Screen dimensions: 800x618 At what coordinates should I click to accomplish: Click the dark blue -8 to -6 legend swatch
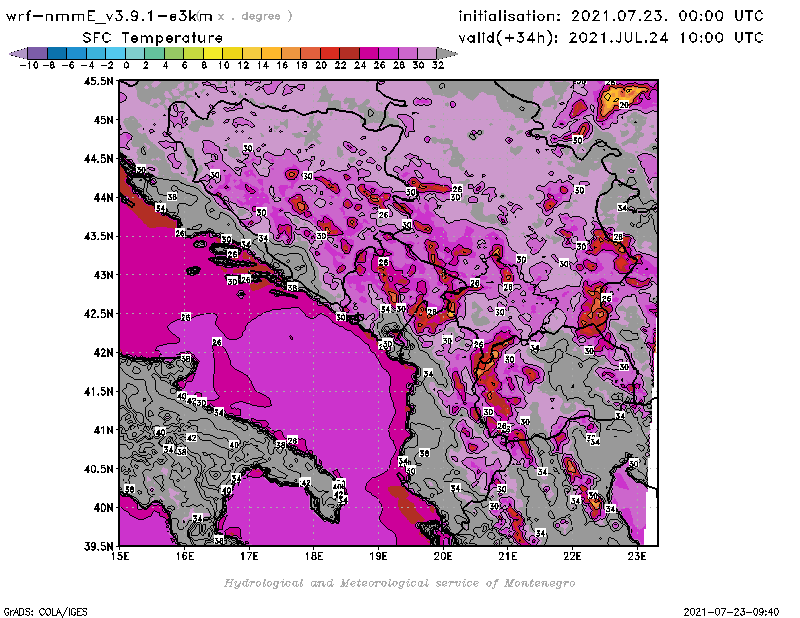coord(57,53)
